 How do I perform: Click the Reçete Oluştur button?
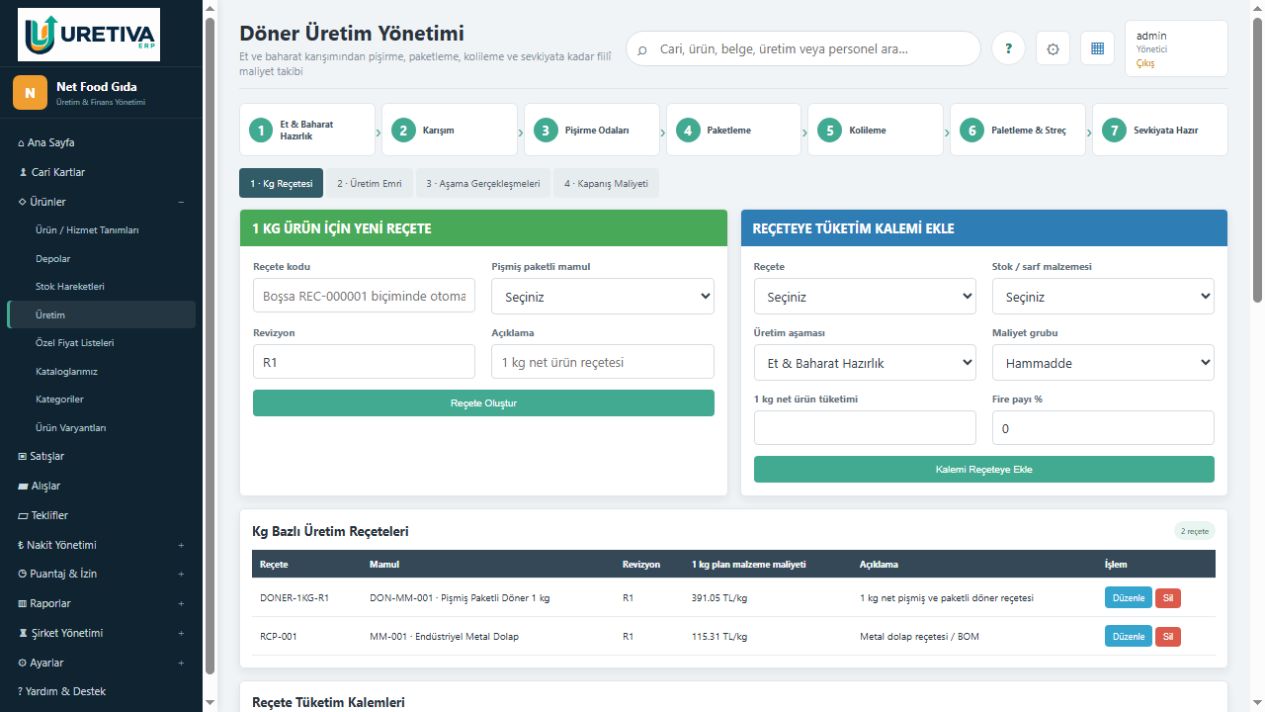tap(483, 403)
